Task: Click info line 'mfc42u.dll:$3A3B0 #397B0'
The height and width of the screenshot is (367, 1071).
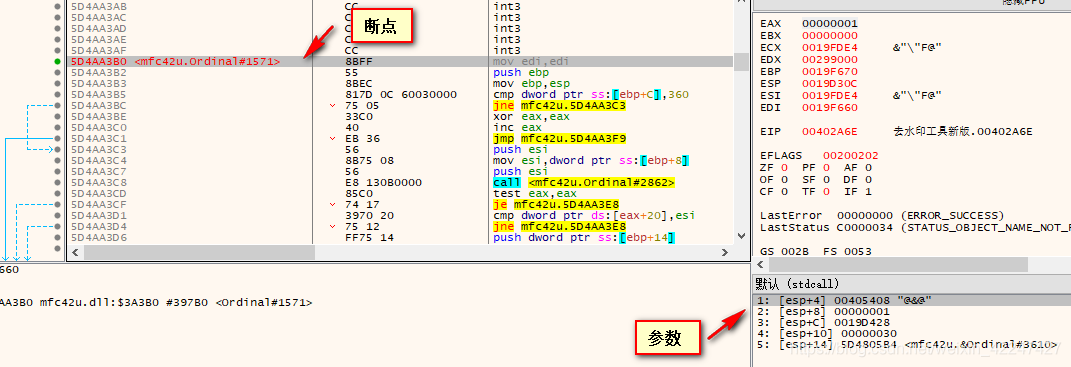Action: tap(125, 301)
